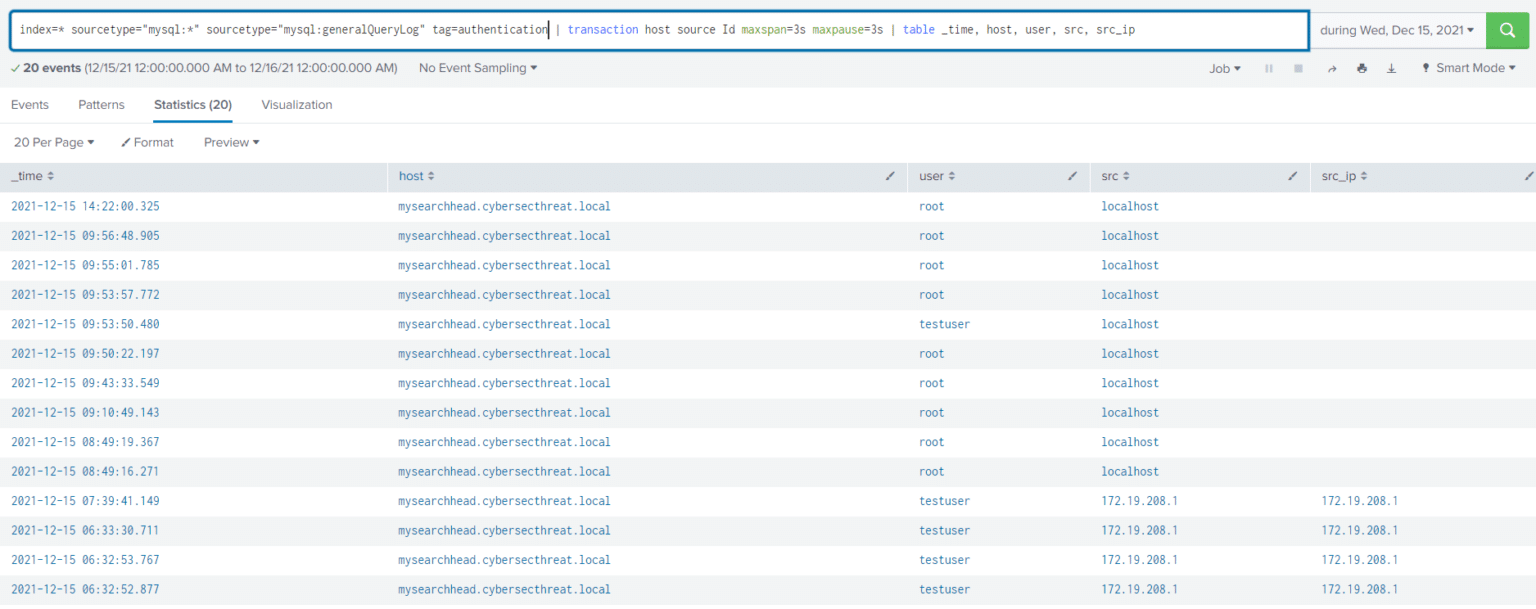Click the 2021-12-15 08:49:19.367 timestamp

85,442
